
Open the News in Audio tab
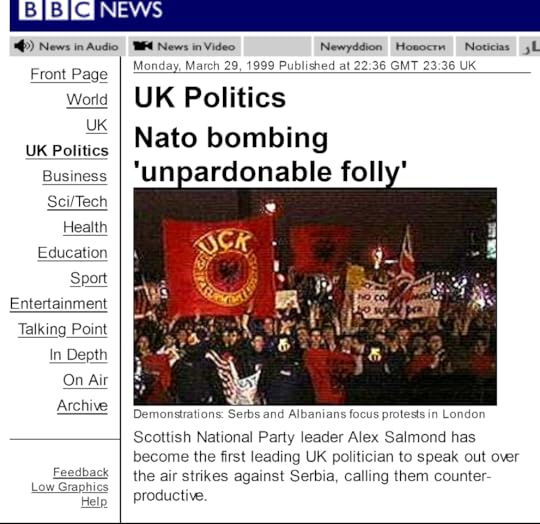pyautogui.click(x=68, y=46)
